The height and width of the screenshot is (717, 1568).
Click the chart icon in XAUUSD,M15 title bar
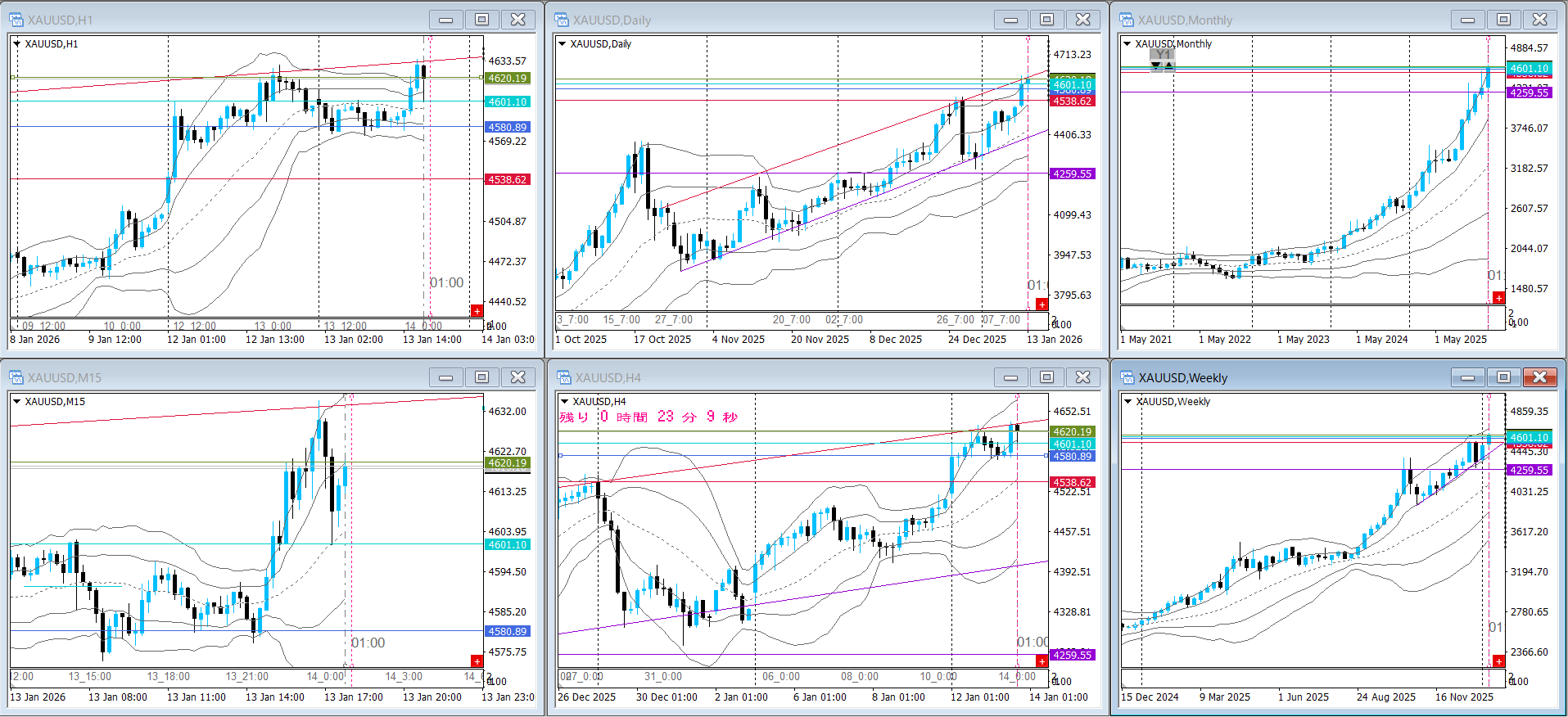(16, 377)
